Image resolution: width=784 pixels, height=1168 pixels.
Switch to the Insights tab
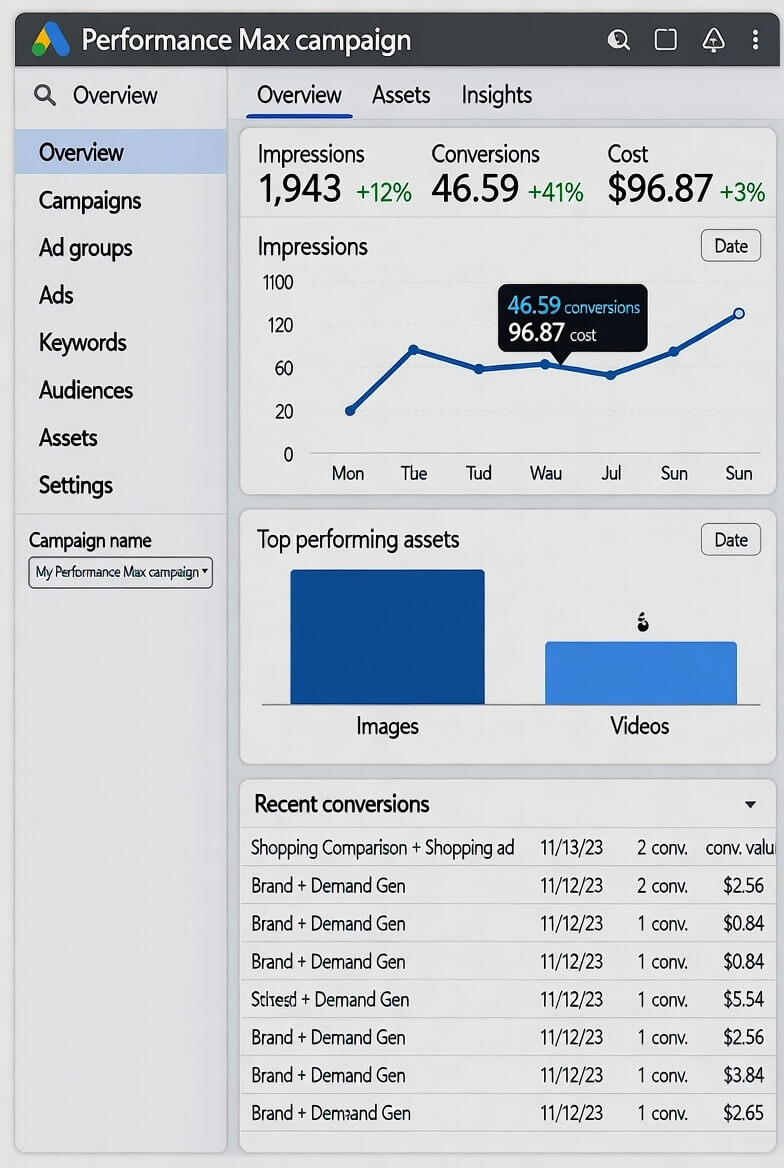496,95
